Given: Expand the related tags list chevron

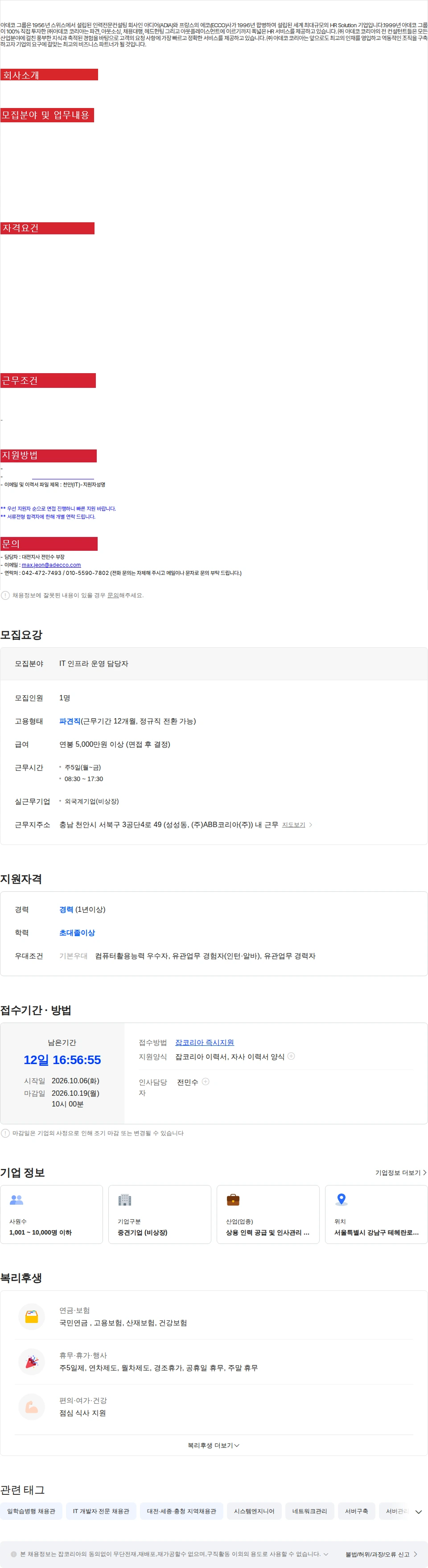Looking at the screenshot, I should (x=418, y=1512).
